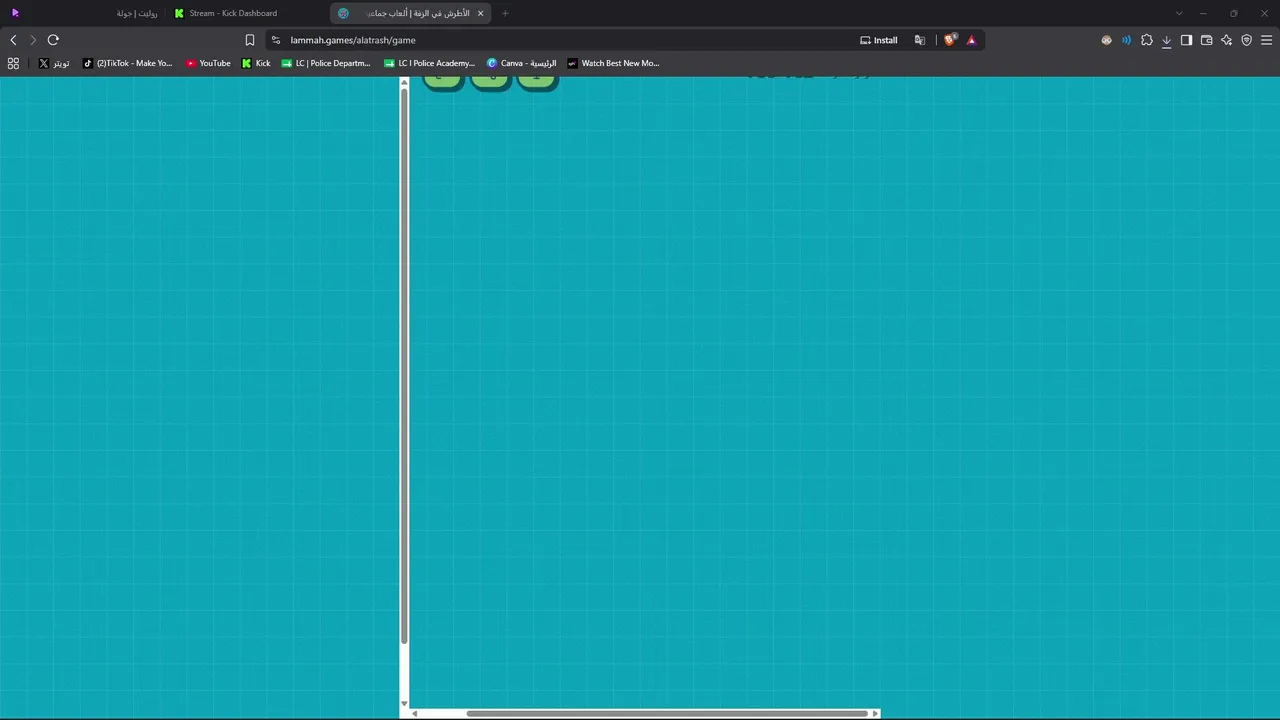Screen dimensions: 1280x720
Task: Click the horizontal scrollbar's right arrow
Action: click(x=875, y=713)
